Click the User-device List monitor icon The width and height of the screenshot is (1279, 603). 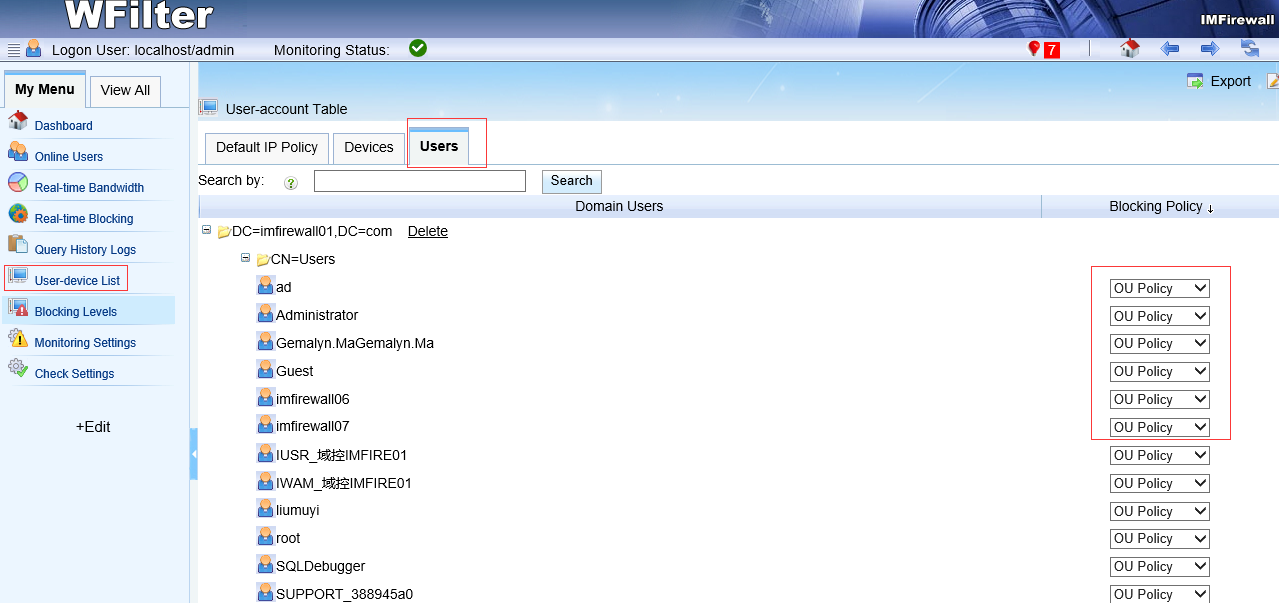[18, 277]
